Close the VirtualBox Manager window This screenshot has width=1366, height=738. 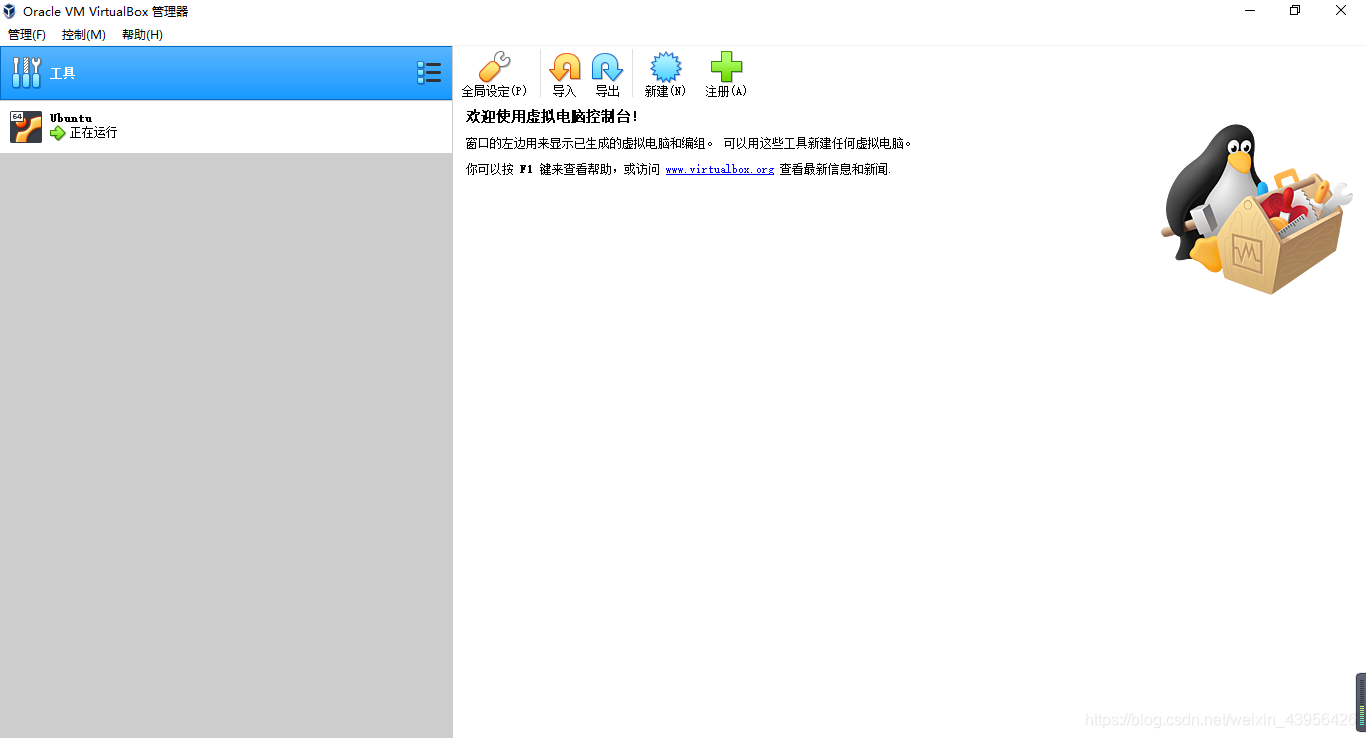pos(1341,11)
